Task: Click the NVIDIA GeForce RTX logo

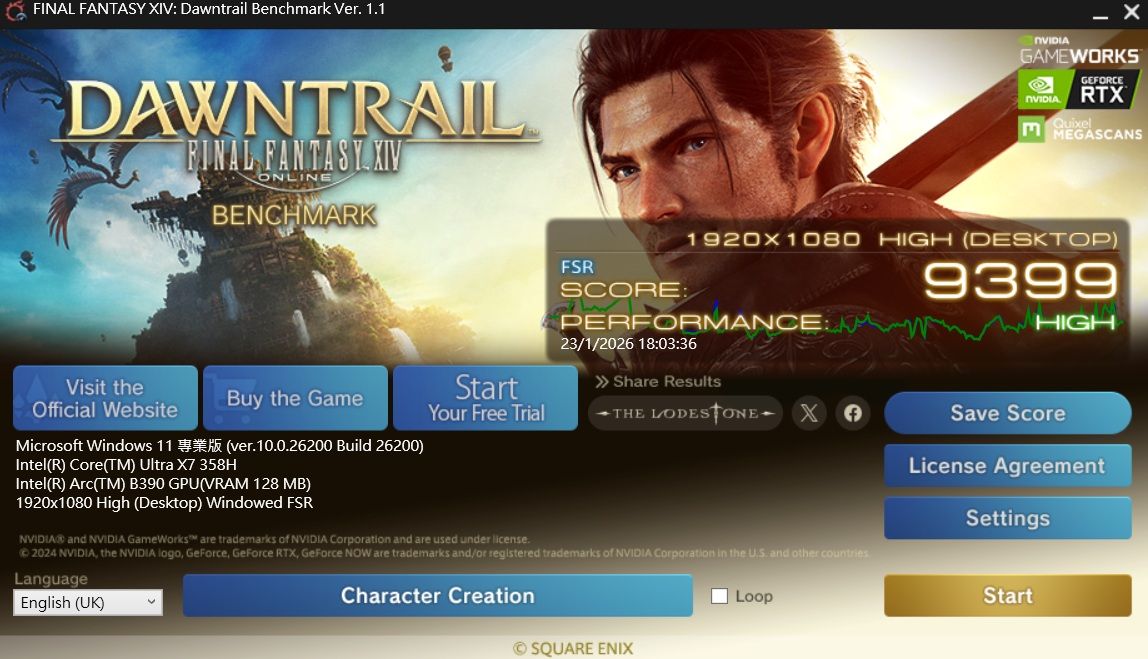Action: pos(1079,89)
